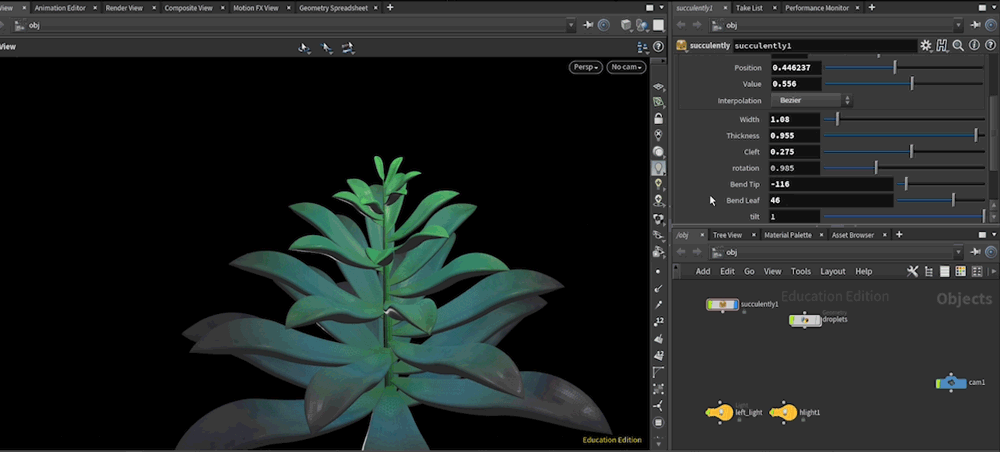This screenshot has width=1000, height=452.
Task: Switch to the Performance Monitor tab
Action: pyautogui.click(x=817, y=8)
